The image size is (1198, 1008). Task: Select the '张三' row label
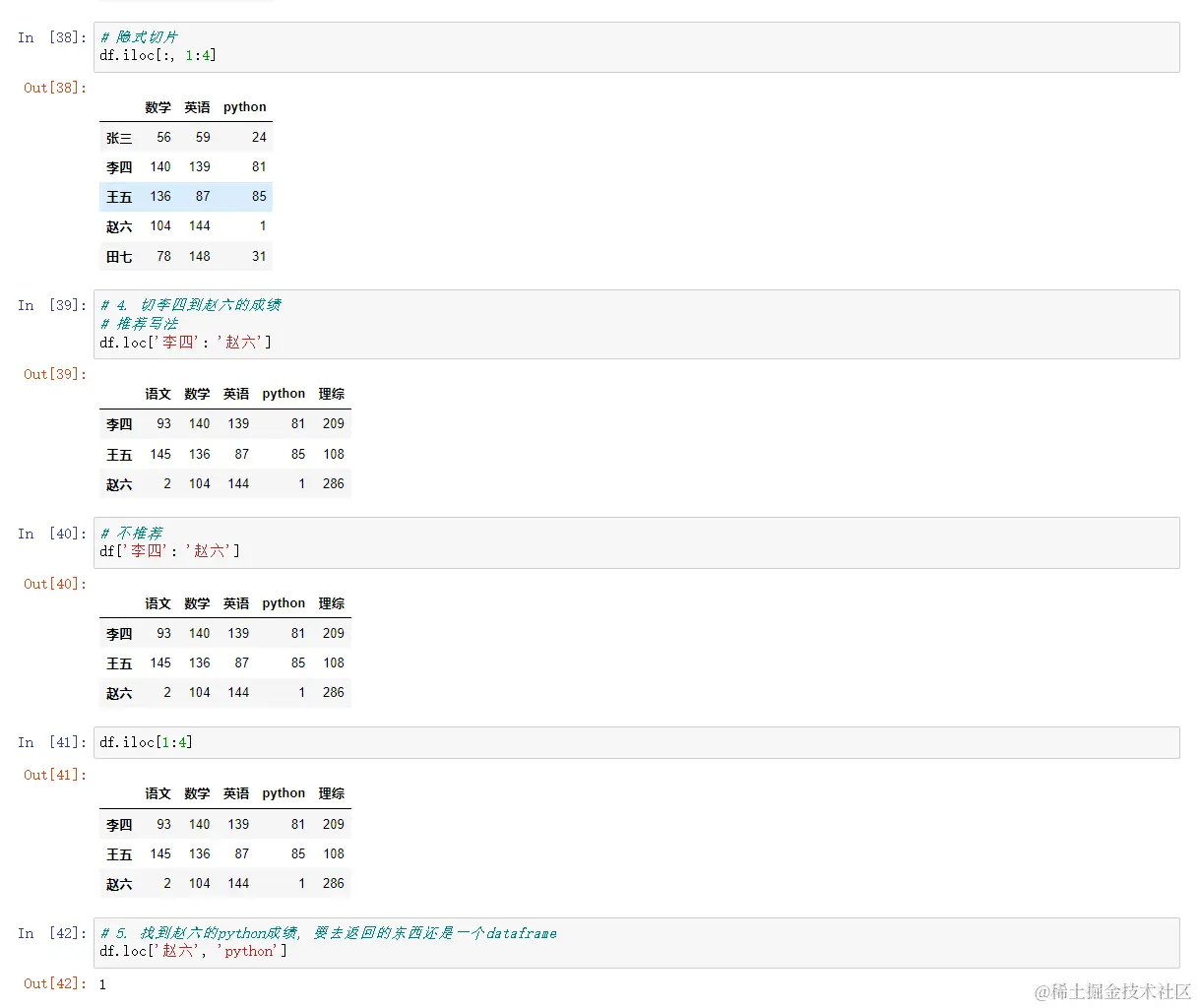[x=119, y=138]
